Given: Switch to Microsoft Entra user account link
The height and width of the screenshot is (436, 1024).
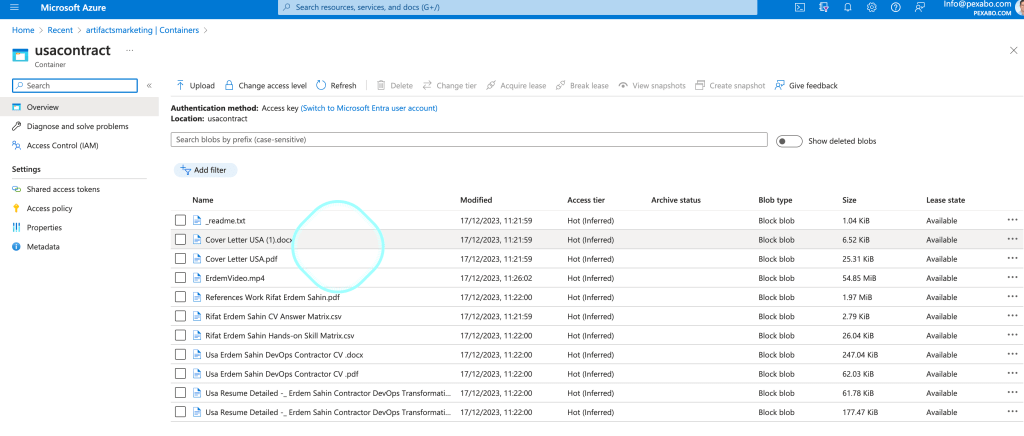Looking at the screenshot, I should coord(369,108).
